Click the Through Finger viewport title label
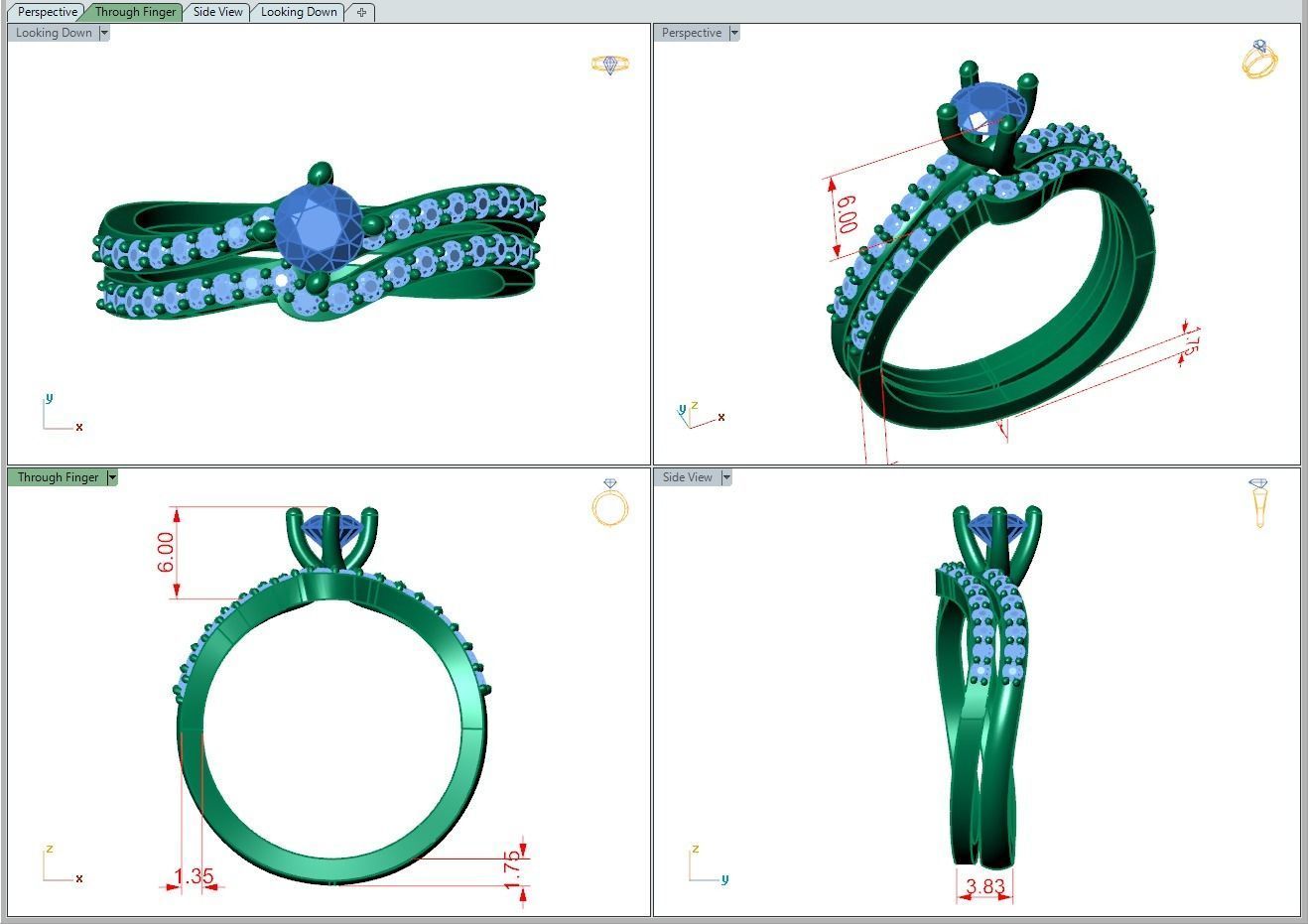Image resolution: width=1308 pixels, height=924 pixels. 58,477
